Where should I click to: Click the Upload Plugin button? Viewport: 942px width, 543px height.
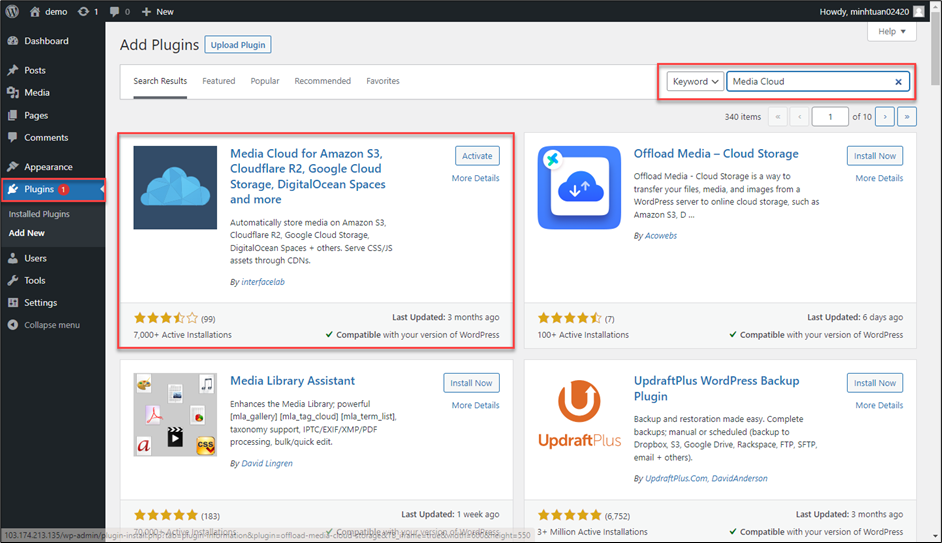click(238, 45)
